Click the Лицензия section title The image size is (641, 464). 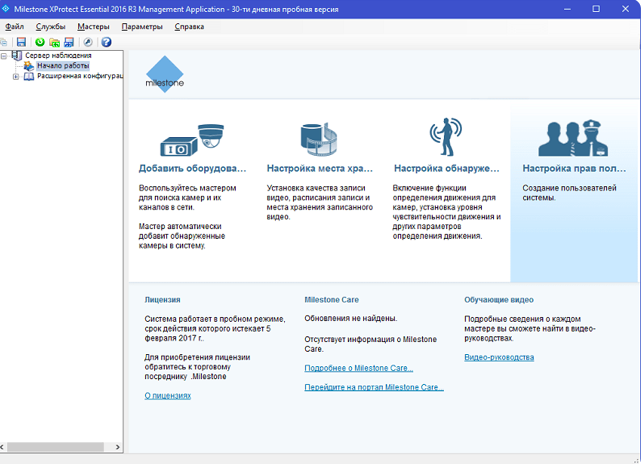(162, 300)
